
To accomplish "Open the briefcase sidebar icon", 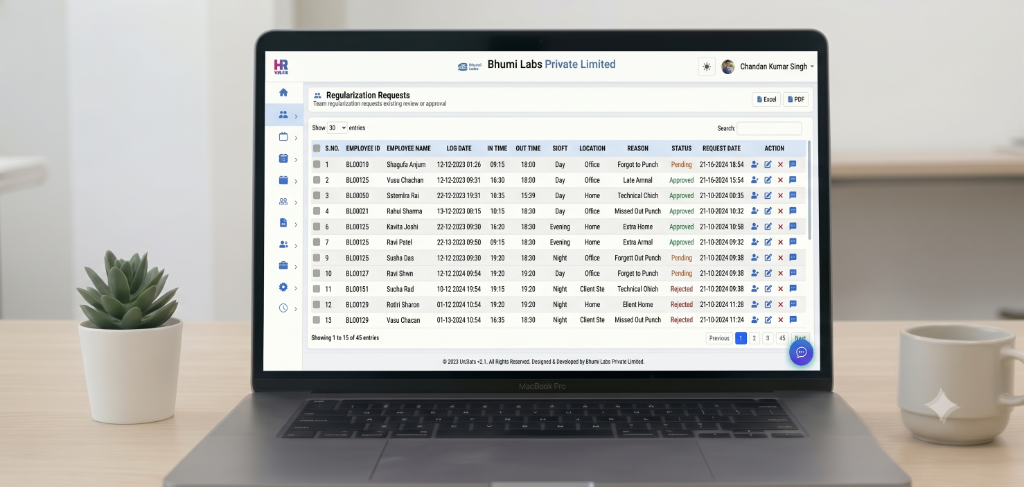I will [283, 265].
